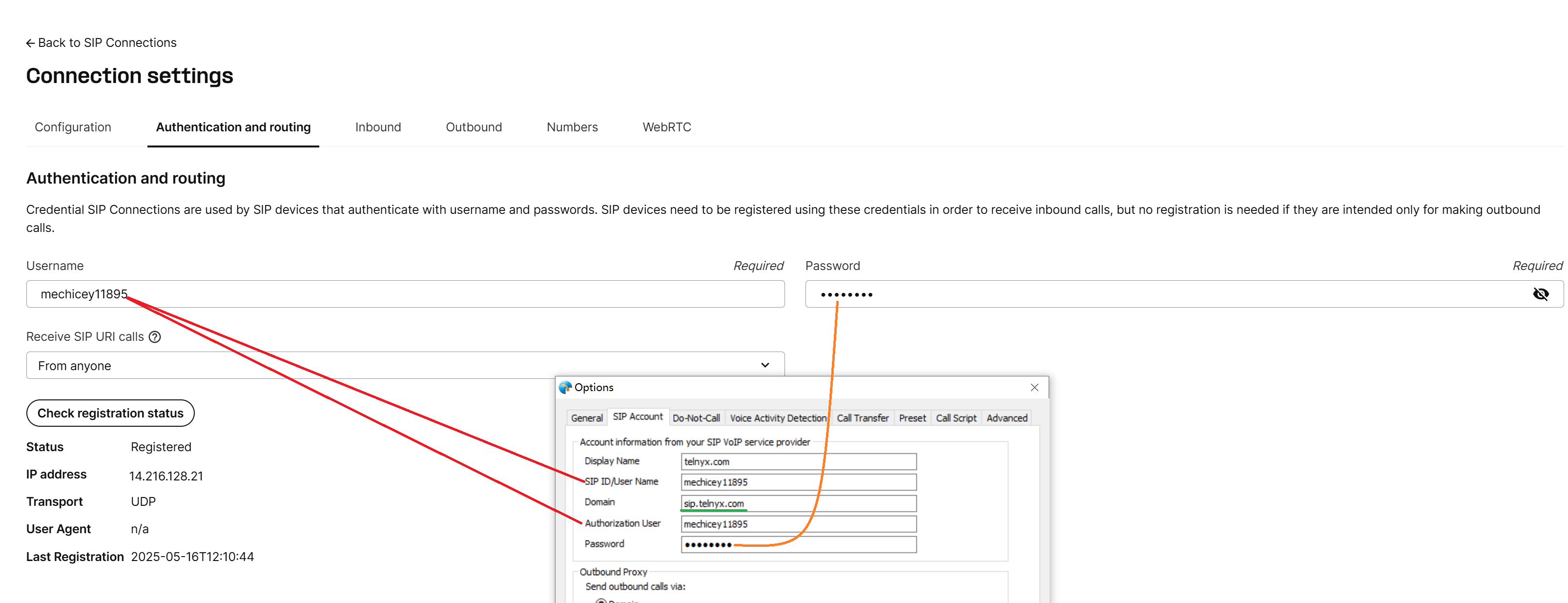1568x603 pixels.
Task: Open the Configuration tab
Action: tap(73, 126)
